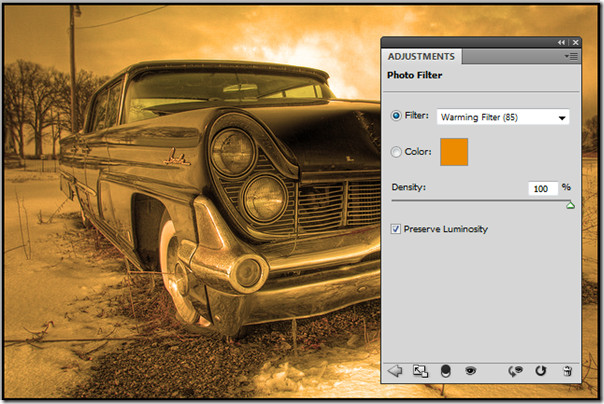Select the Filter radio button
Image resolution: width=604 pixels, height=404 pixels.
pos(396,116)
